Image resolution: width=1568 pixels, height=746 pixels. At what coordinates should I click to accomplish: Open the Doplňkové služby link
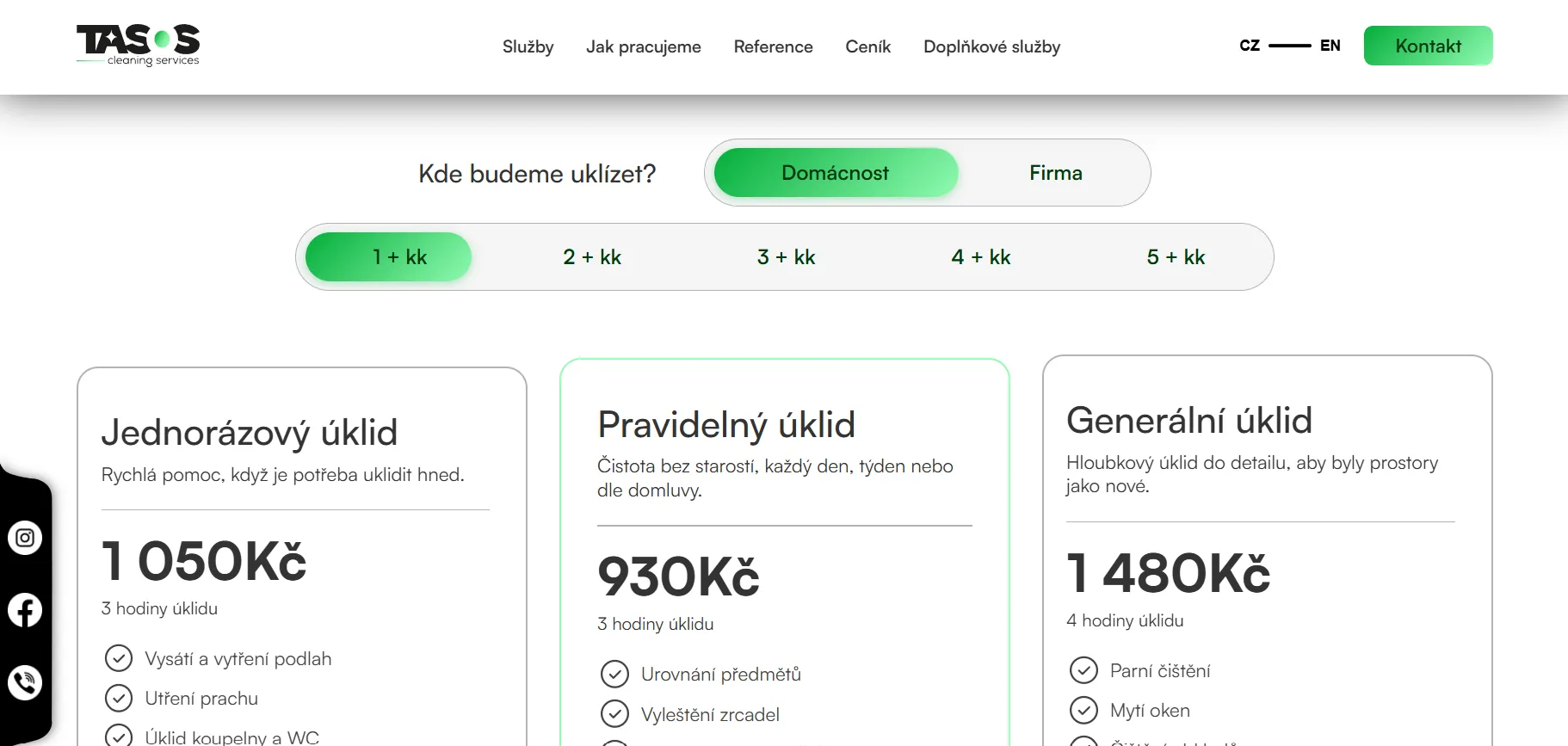991,46
